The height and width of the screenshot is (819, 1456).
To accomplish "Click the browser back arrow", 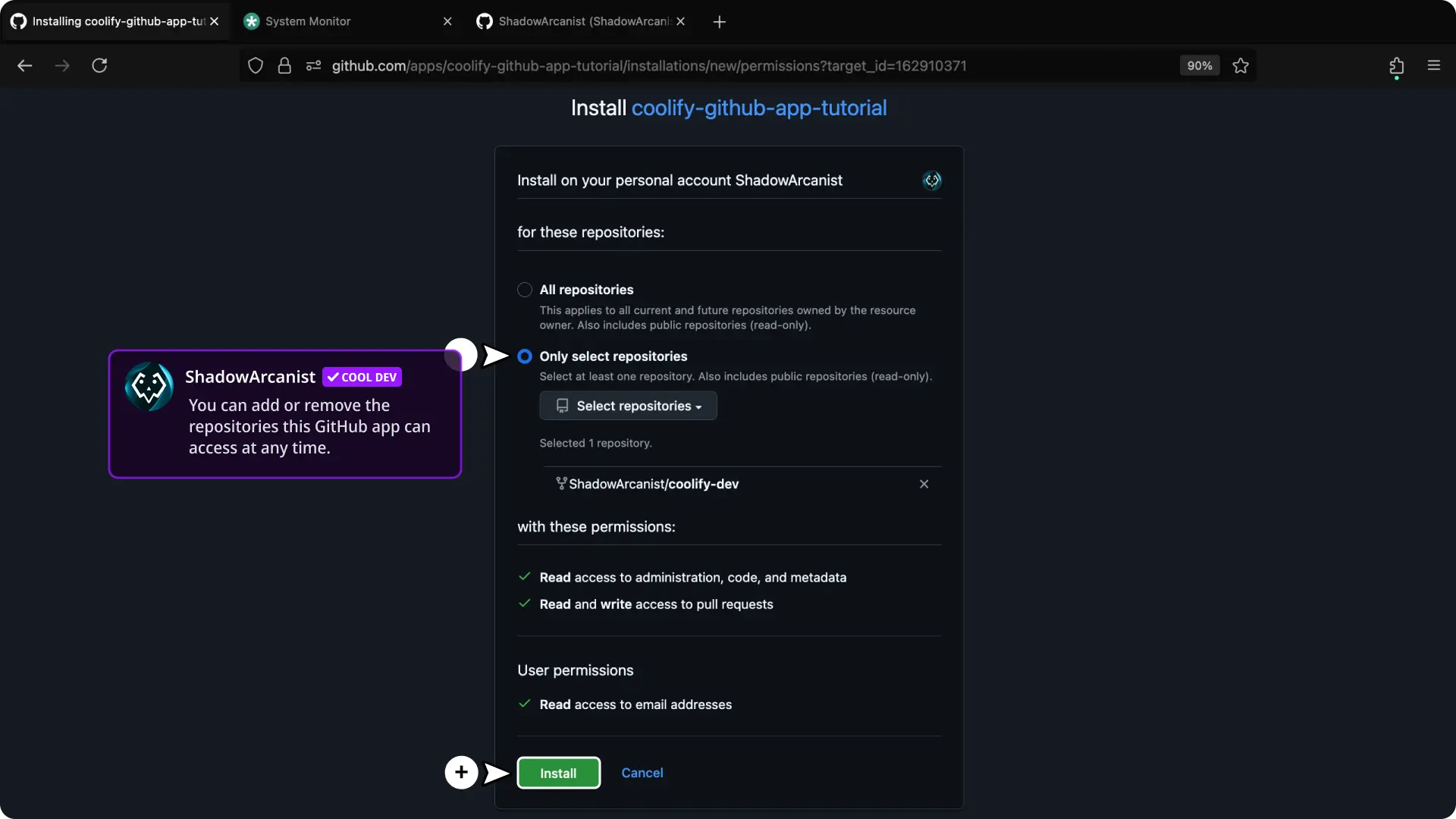I will [24, 66].
